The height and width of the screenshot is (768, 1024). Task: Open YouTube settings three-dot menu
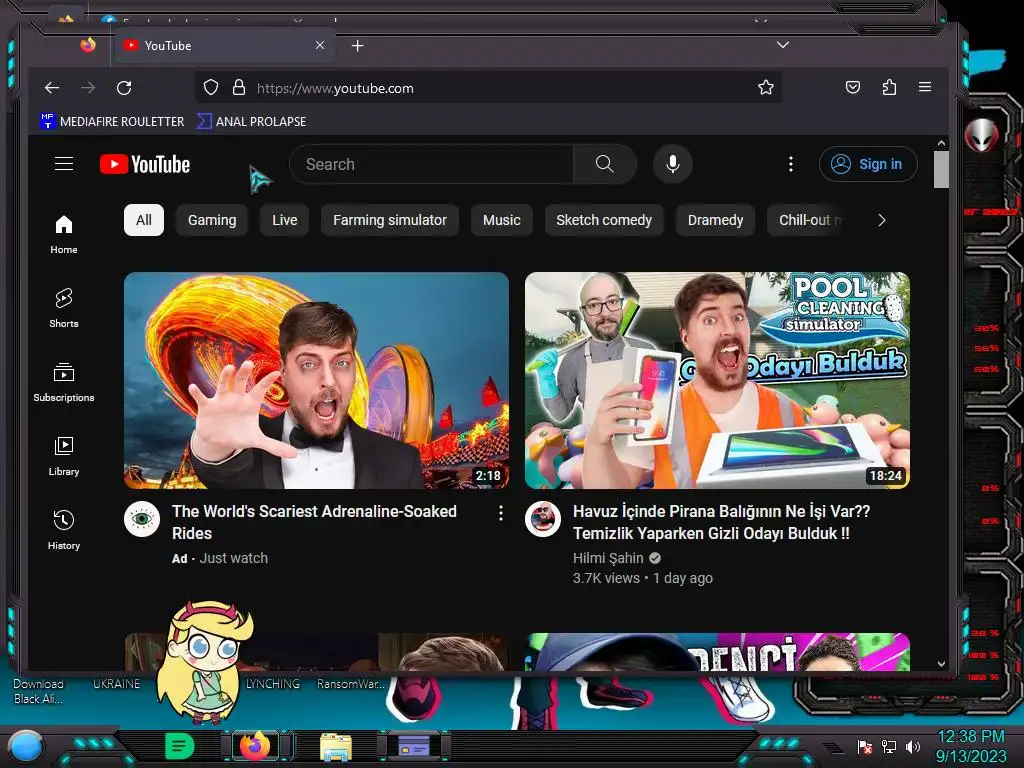tap(790, 164)
